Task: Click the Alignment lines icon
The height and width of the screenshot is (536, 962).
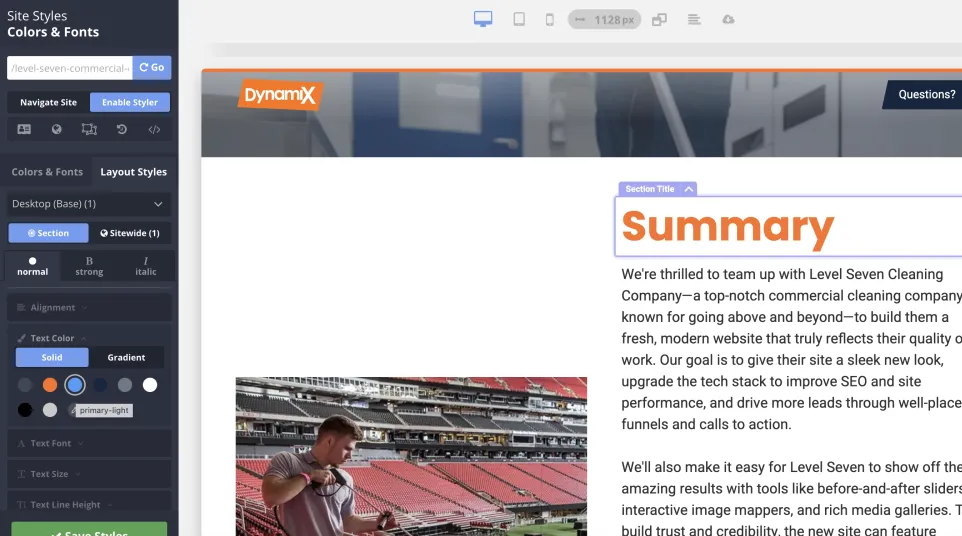Action: click(x=21, y=307)
